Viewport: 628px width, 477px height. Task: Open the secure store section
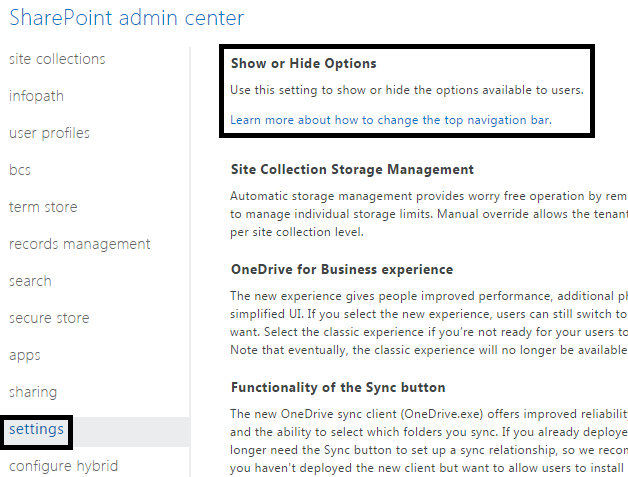[x=49, y=318]
